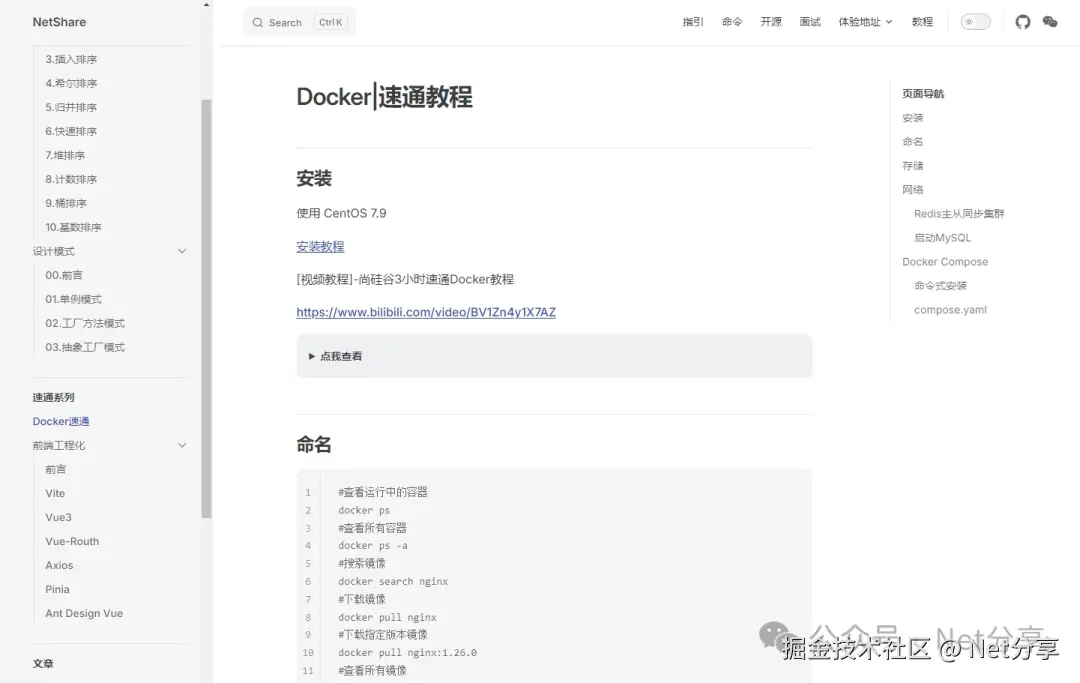
Task: Open the Vite sidebar item
Action: coord(55,494)
